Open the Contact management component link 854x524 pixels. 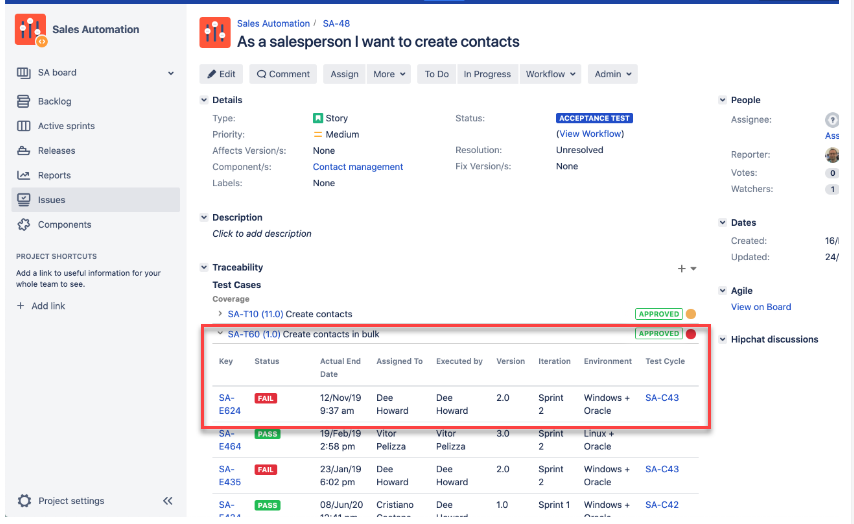357,167
